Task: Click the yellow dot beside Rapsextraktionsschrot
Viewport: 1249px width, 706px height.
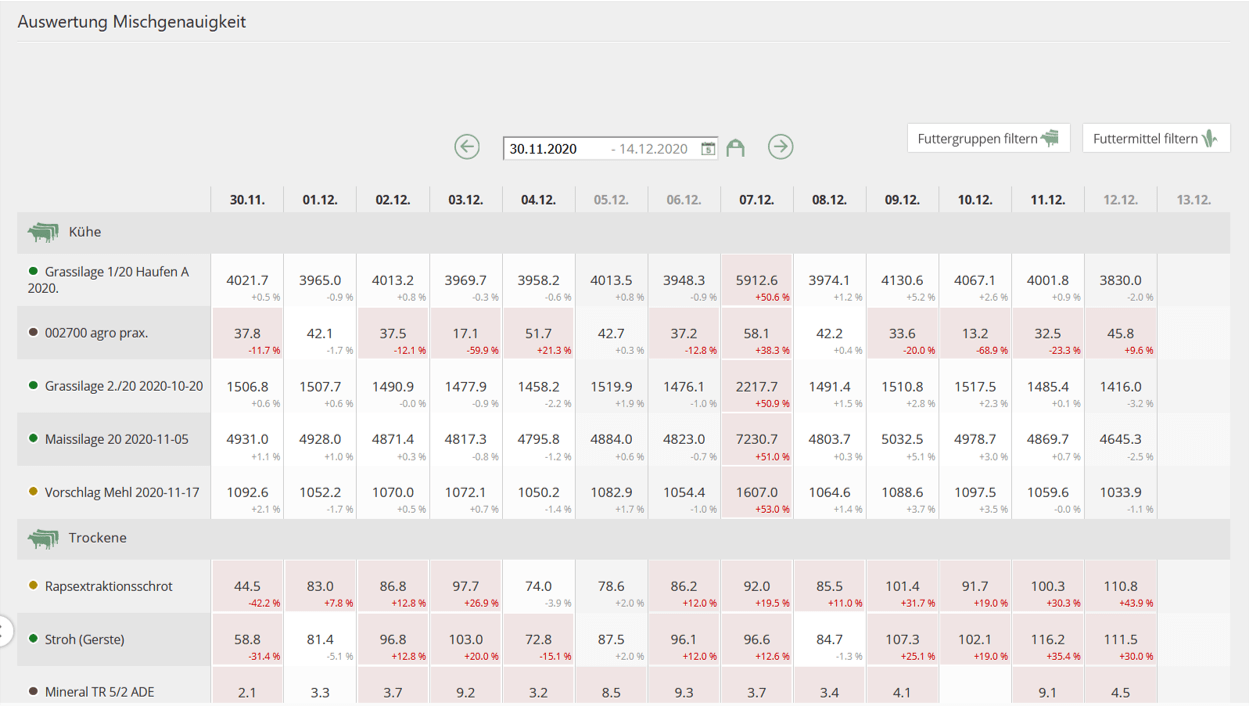Action: (33, 585)
